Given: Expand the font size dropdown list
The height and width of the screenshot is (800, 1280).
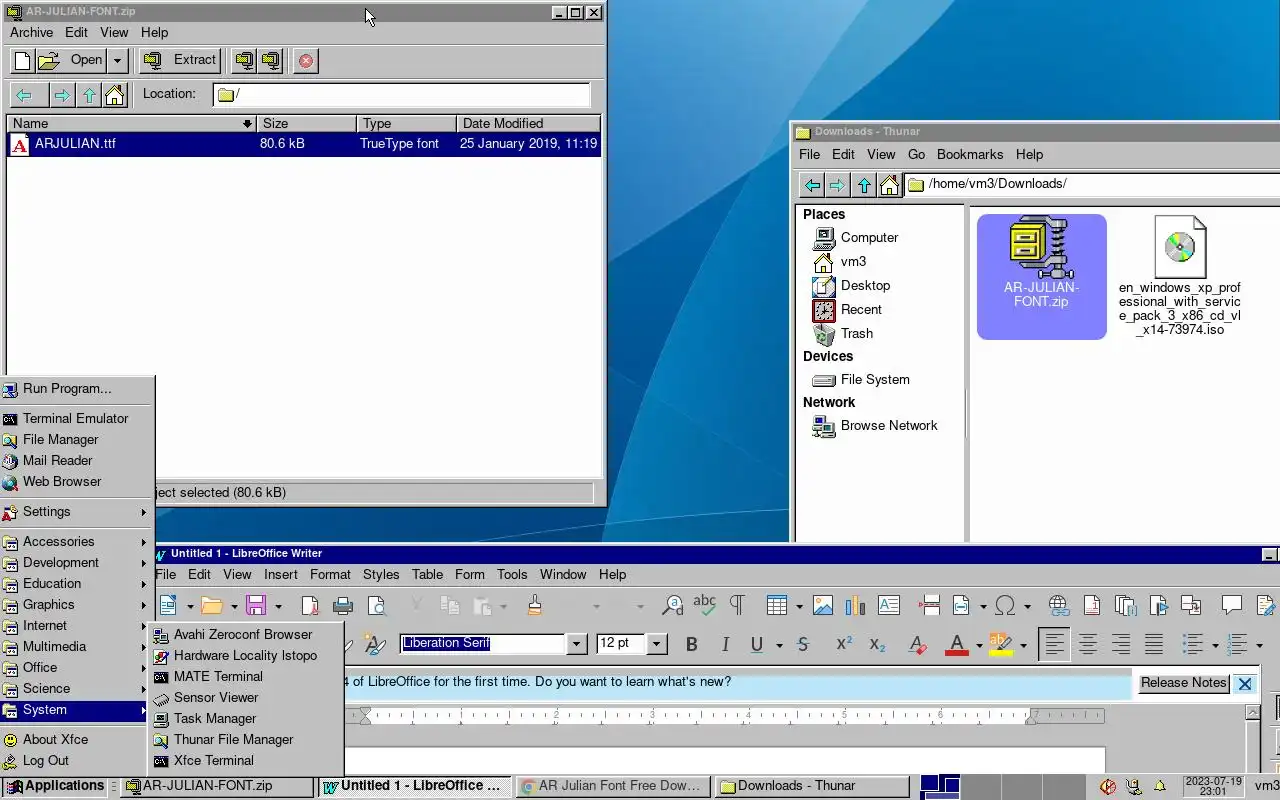Looking at the screenshot, I should pyautogui.click(x=657, y=644).
